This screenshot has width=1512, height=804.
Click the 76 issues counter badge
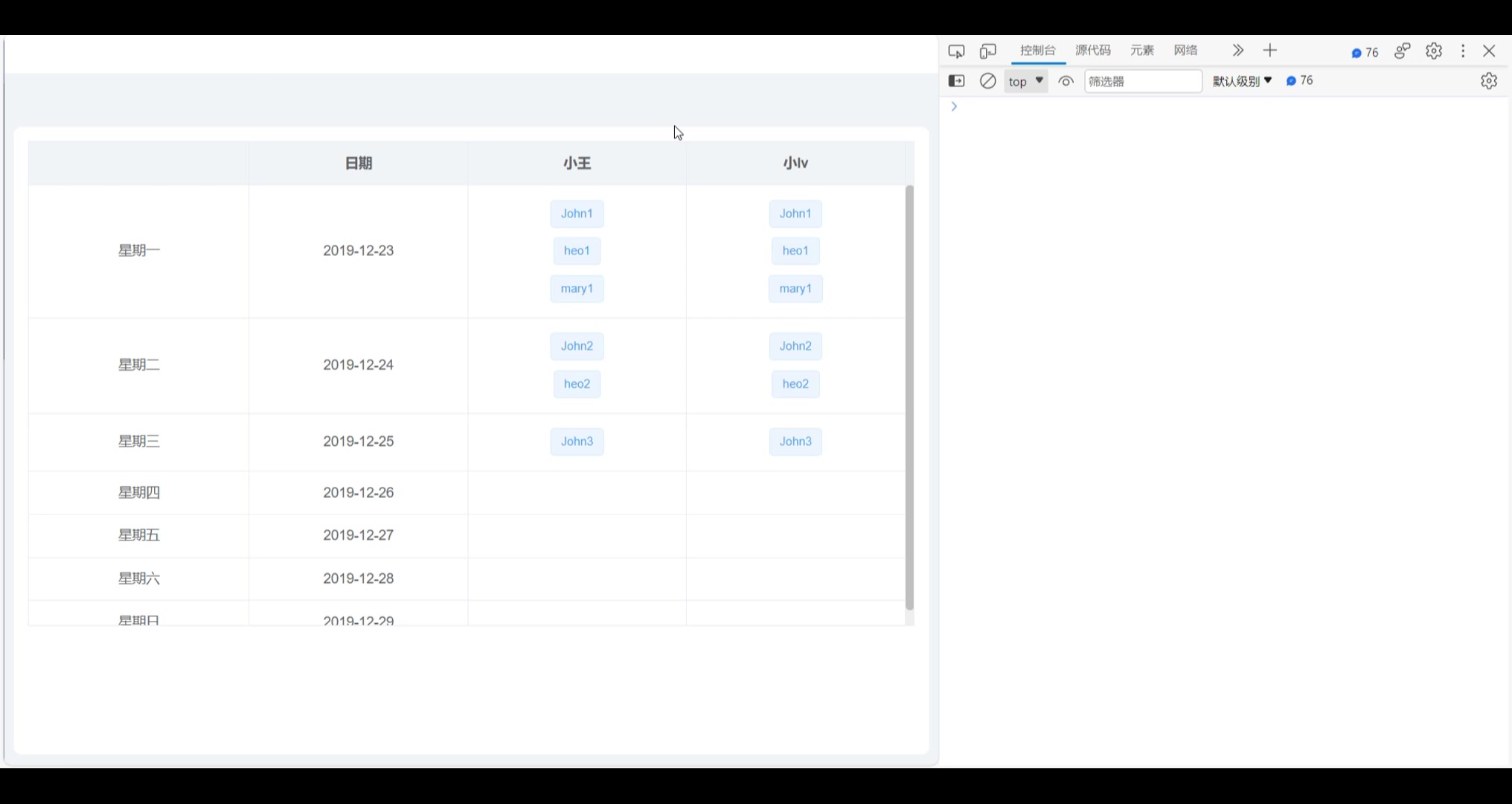1365,52
